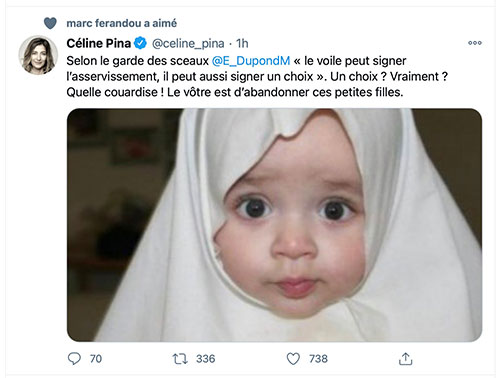Click "Selon le garde des sceaux" text

(137, 61)
